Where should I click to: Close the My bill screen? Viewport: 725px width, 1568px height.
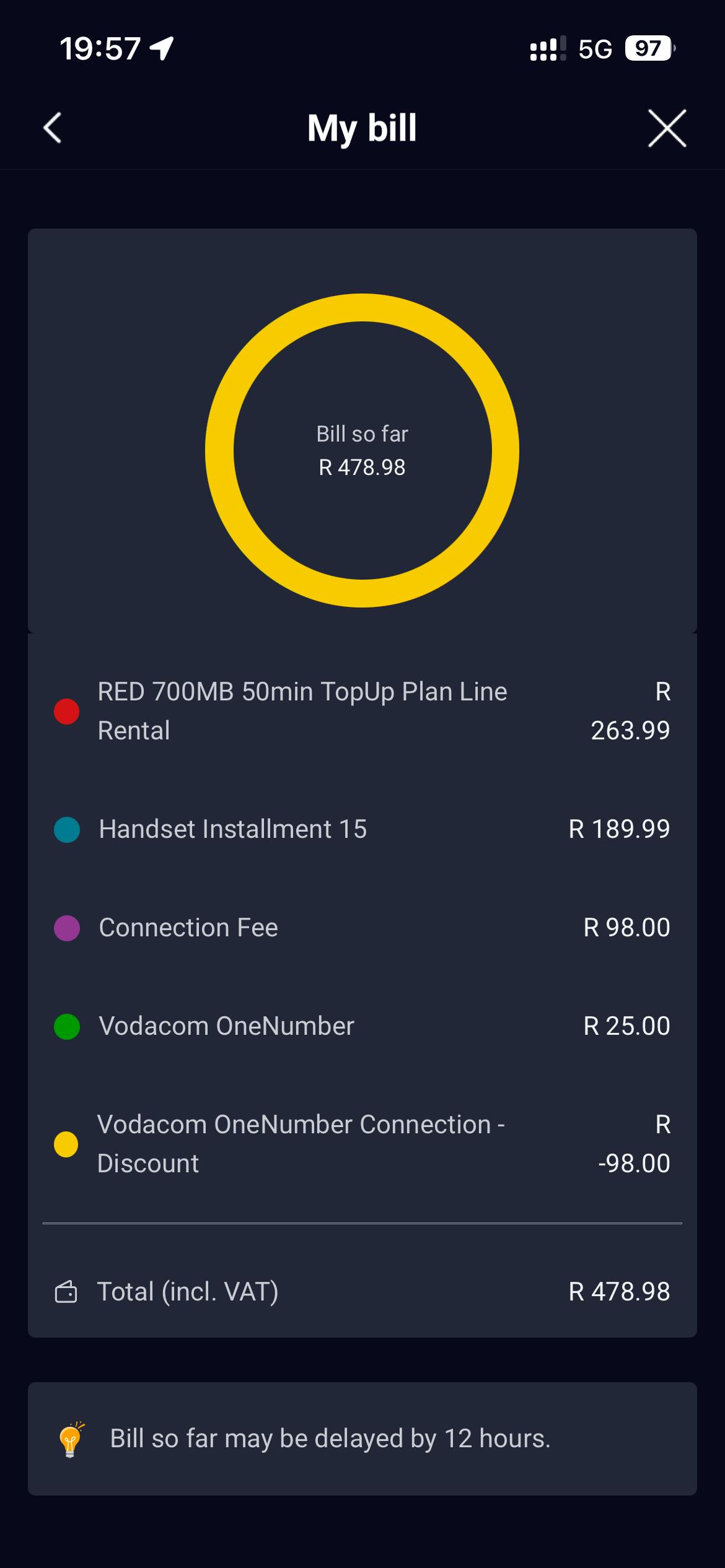click(667, 128)
